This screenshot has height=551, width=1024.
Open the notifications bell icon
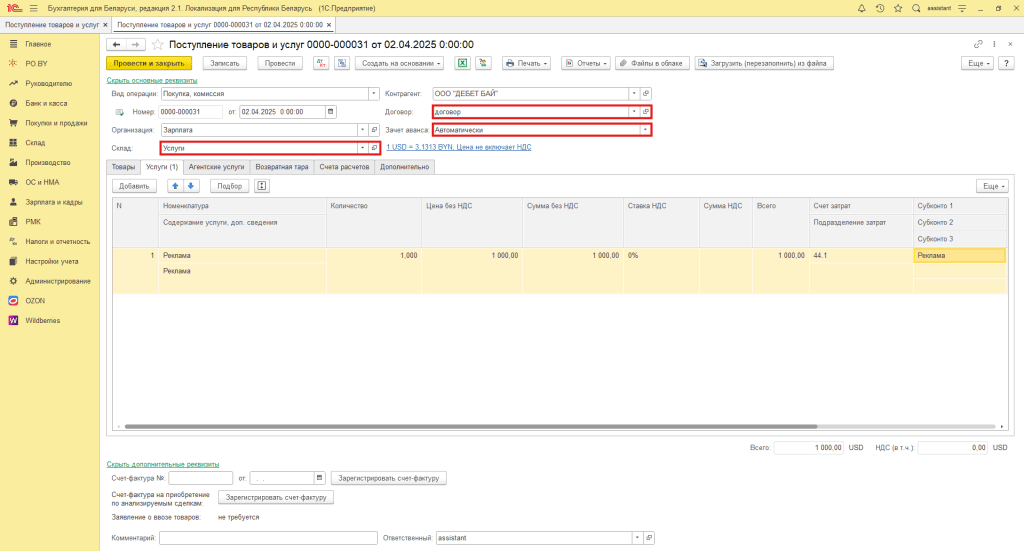[862, 7]
